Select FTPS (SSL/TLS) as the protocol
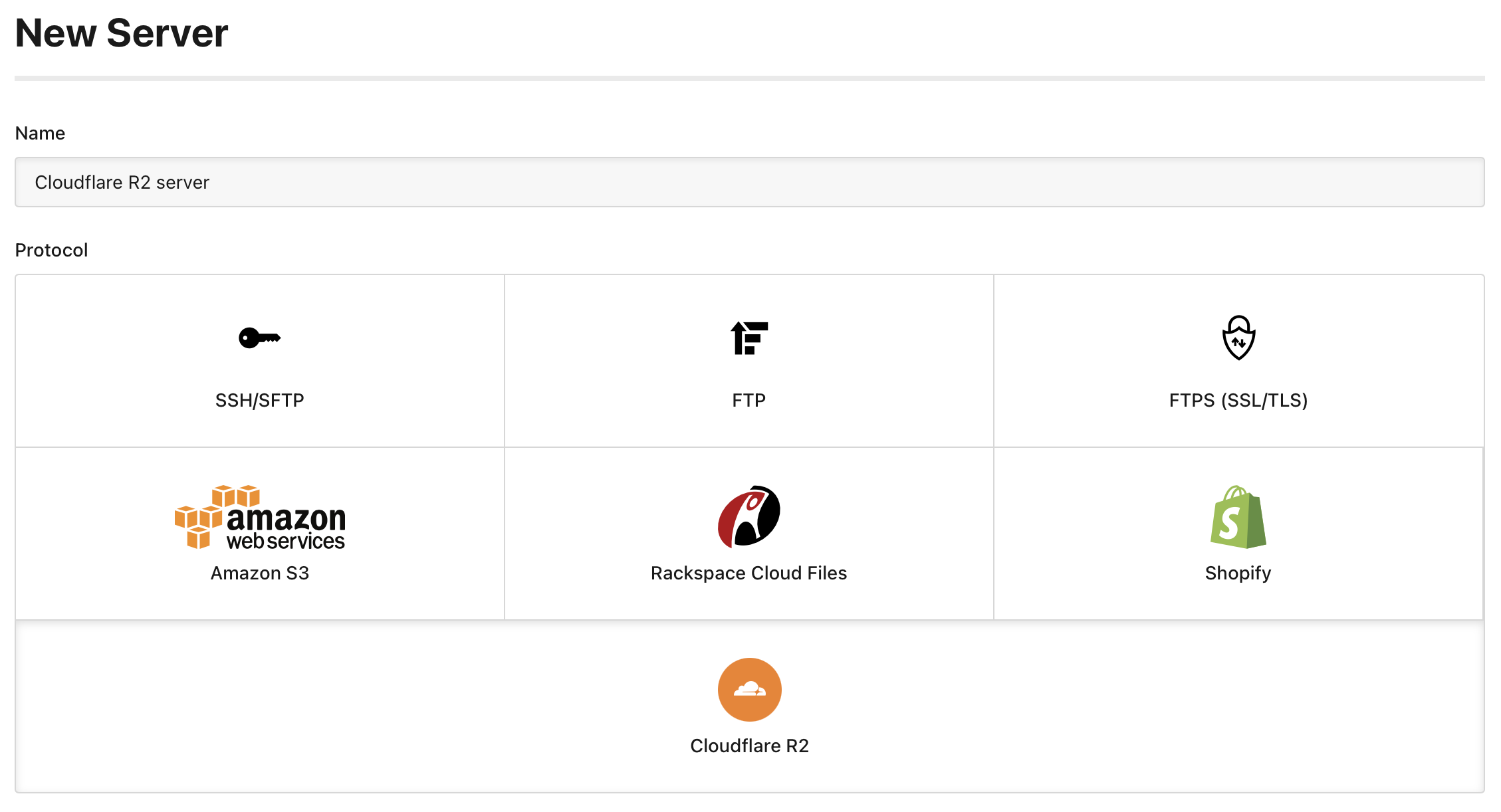Image resolution: width=1501 pixels, height=812 pixels. point(1238,362)
